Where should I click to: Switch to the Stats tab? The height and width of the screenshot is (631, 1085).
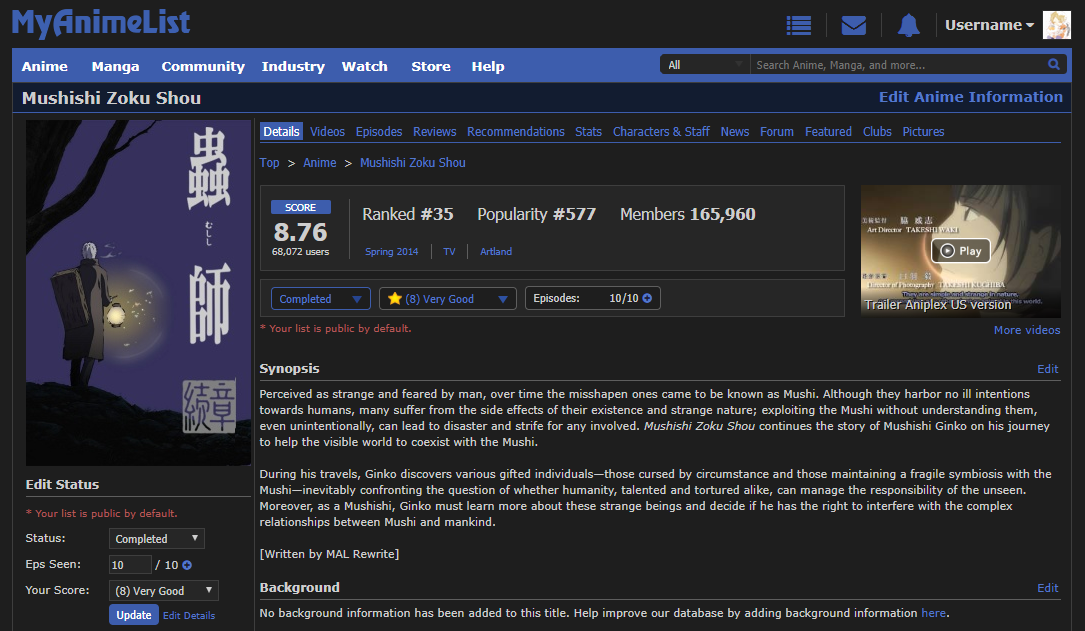(x=588, y=131)
